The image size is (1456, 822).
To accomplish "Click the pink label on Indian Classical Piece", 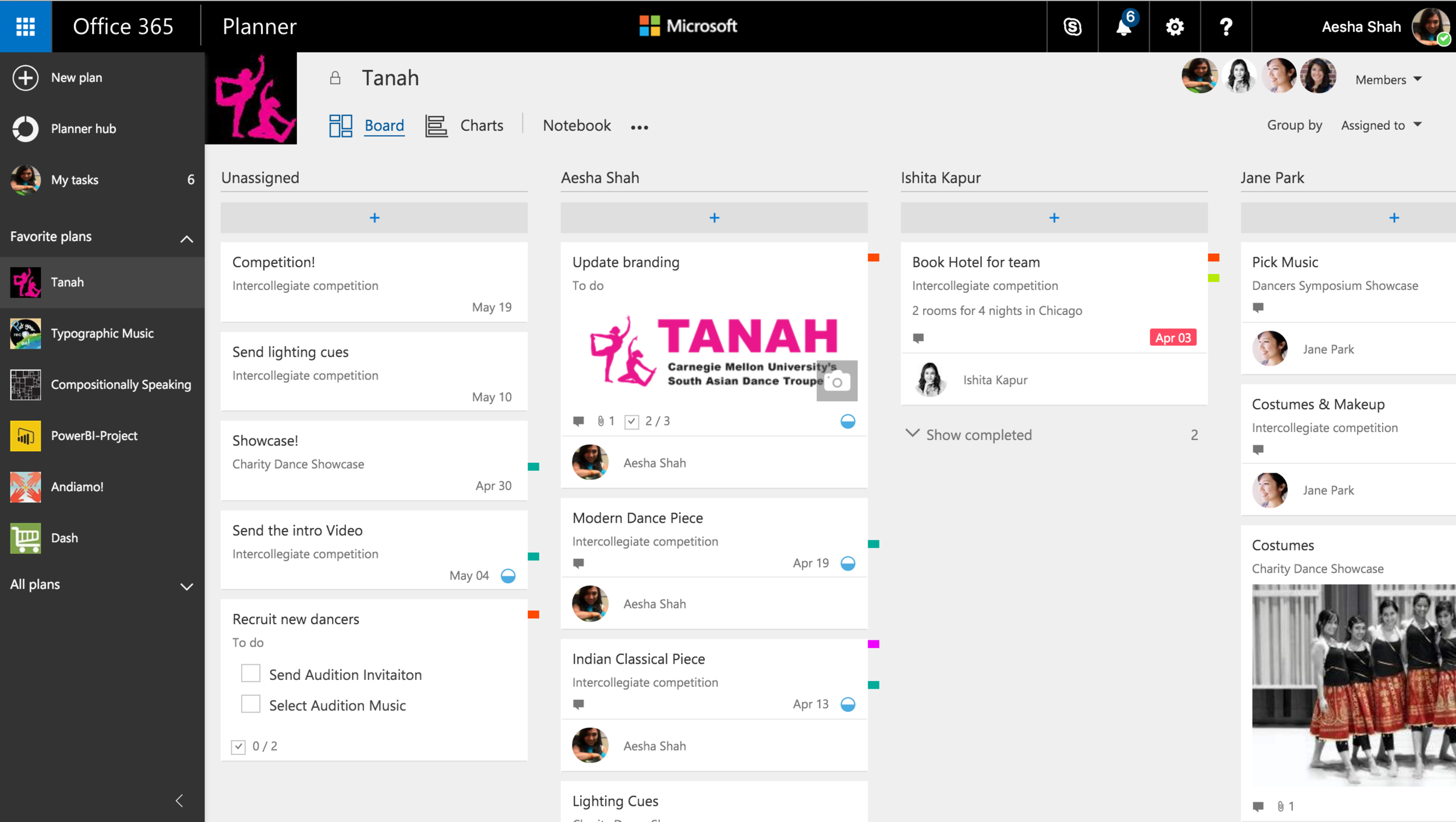I will [873, 644].
